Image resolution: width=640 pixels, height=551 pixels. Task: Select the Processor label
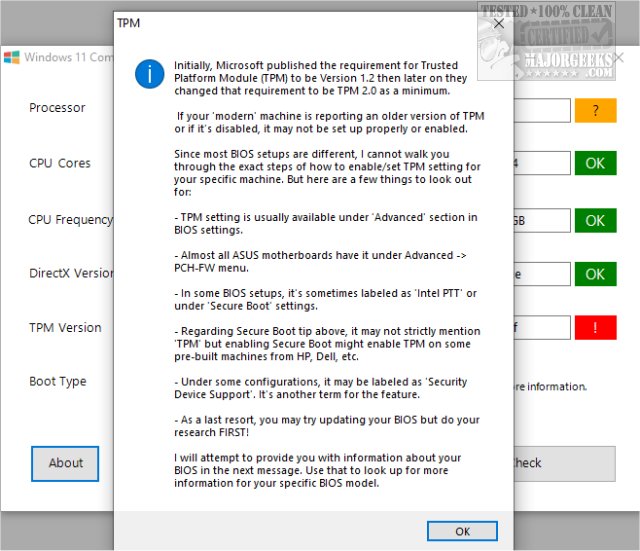[x=57, y=108]
